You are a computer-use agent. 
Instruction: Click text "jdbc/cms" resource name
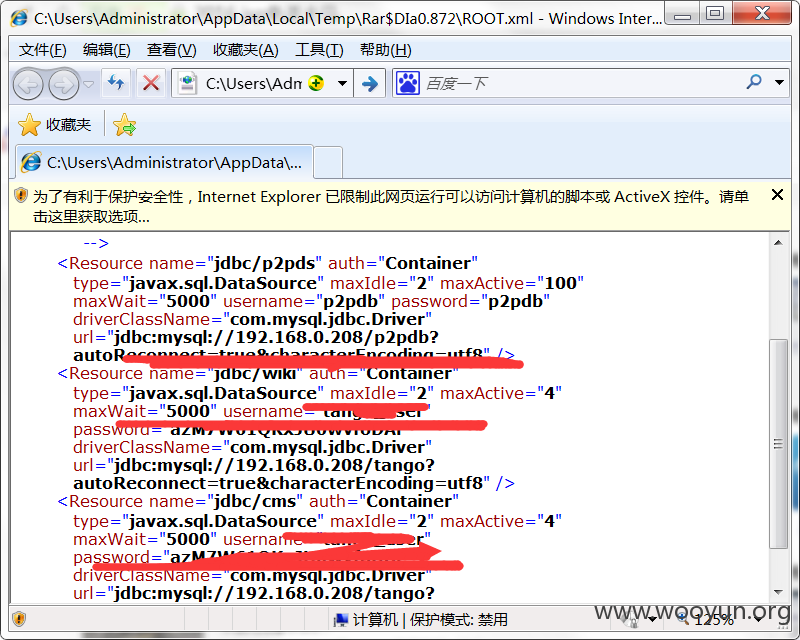255,501
